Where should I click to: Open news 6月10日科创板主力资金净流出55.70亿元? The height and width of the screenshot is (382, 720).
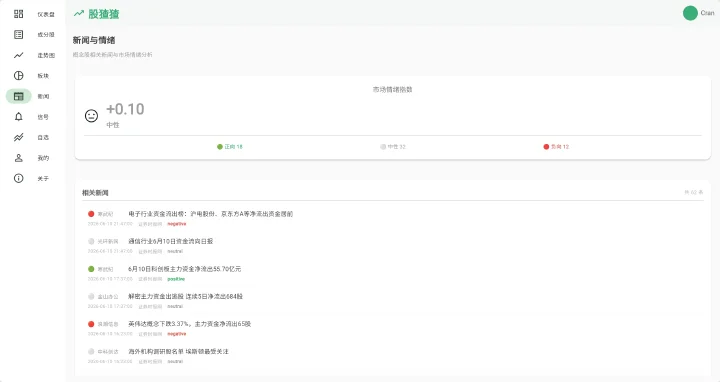tap(184, 269)
